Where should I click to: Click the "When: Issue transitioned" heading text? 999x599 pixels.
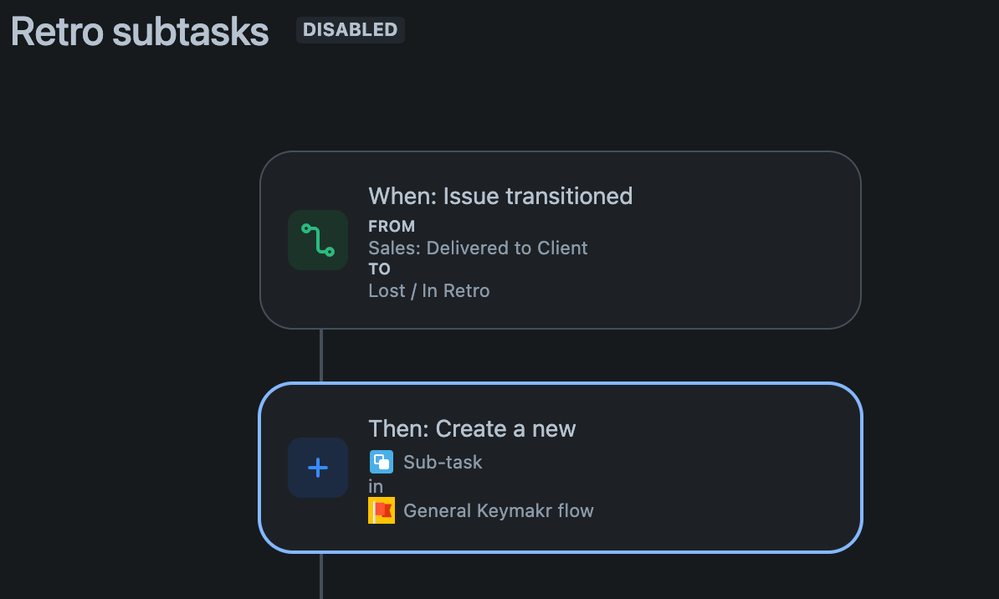pyautogui.click(x=500, y=196)
